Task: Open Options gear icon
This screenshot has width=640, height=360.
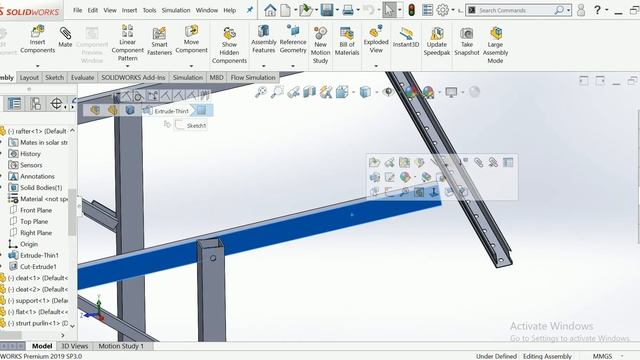Action: 442,10
